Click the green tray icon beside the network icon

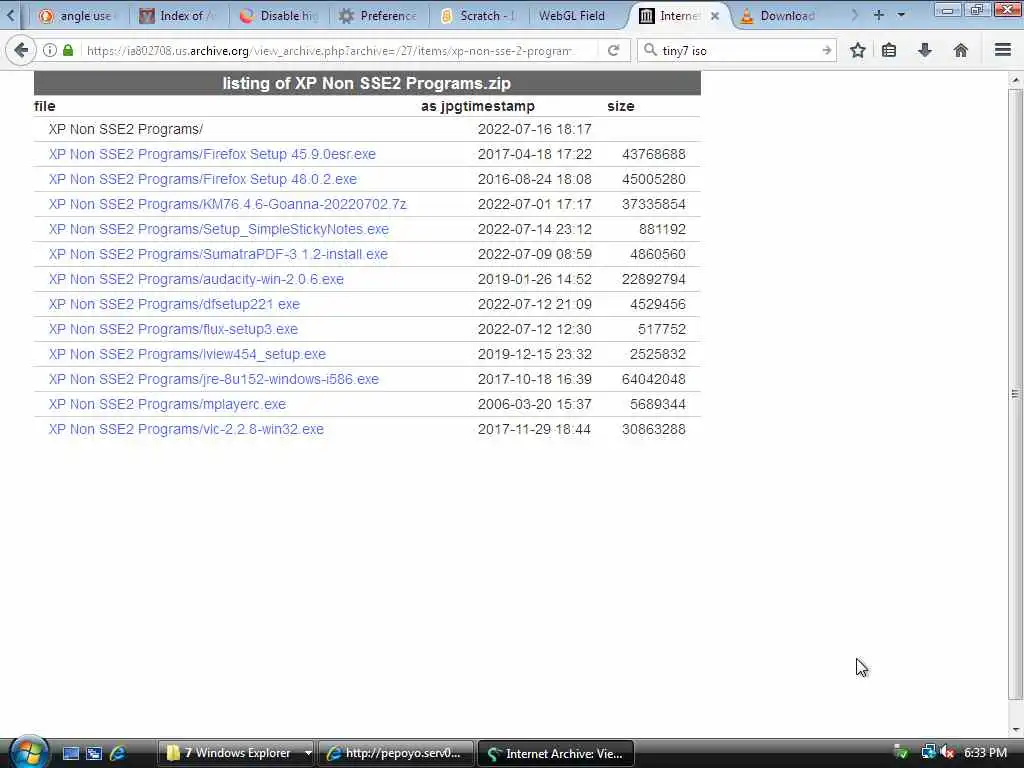(901, 753)
